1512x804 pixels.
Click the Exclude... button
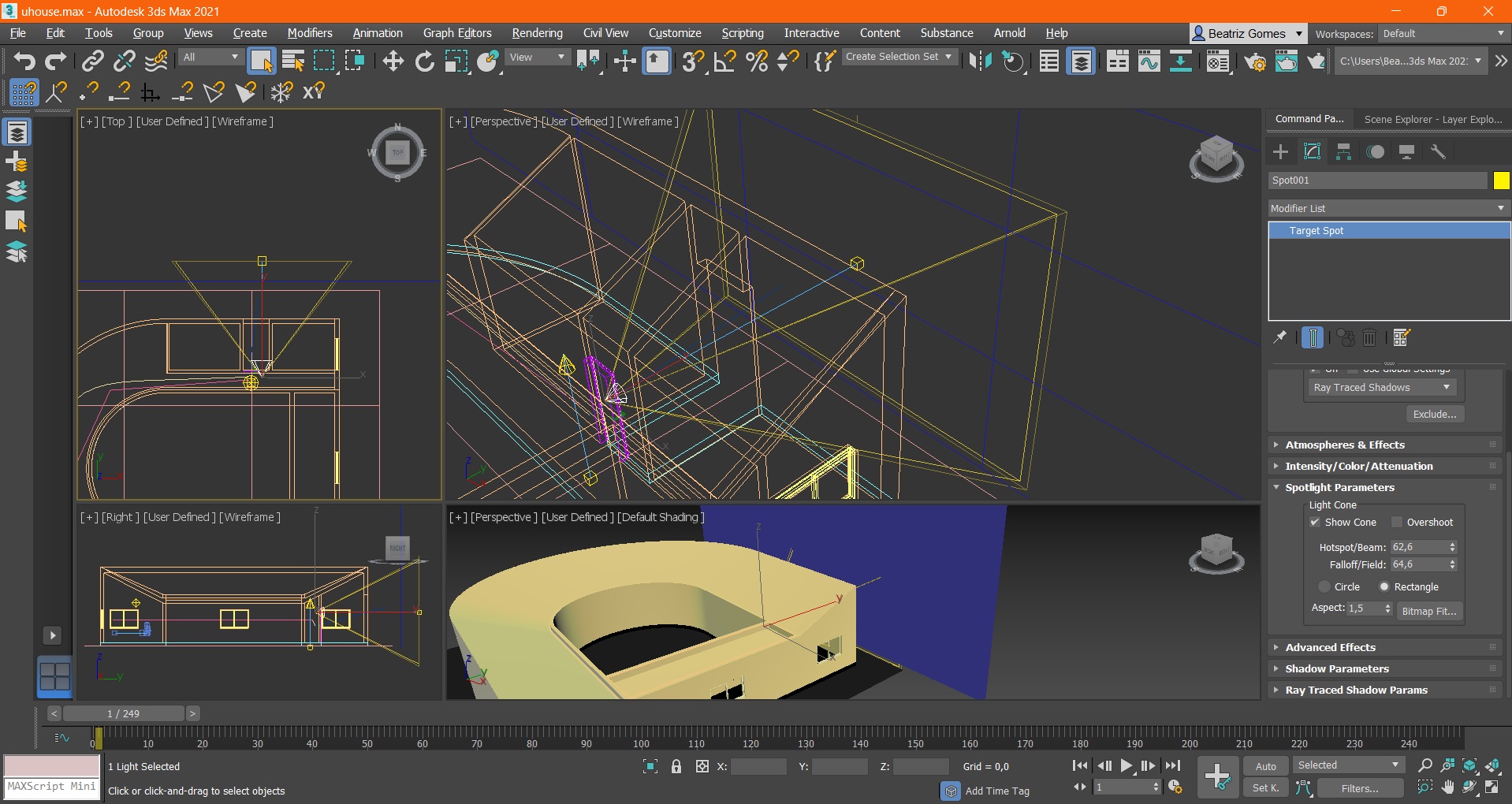pyautogui.click(x=1434, y=414)
